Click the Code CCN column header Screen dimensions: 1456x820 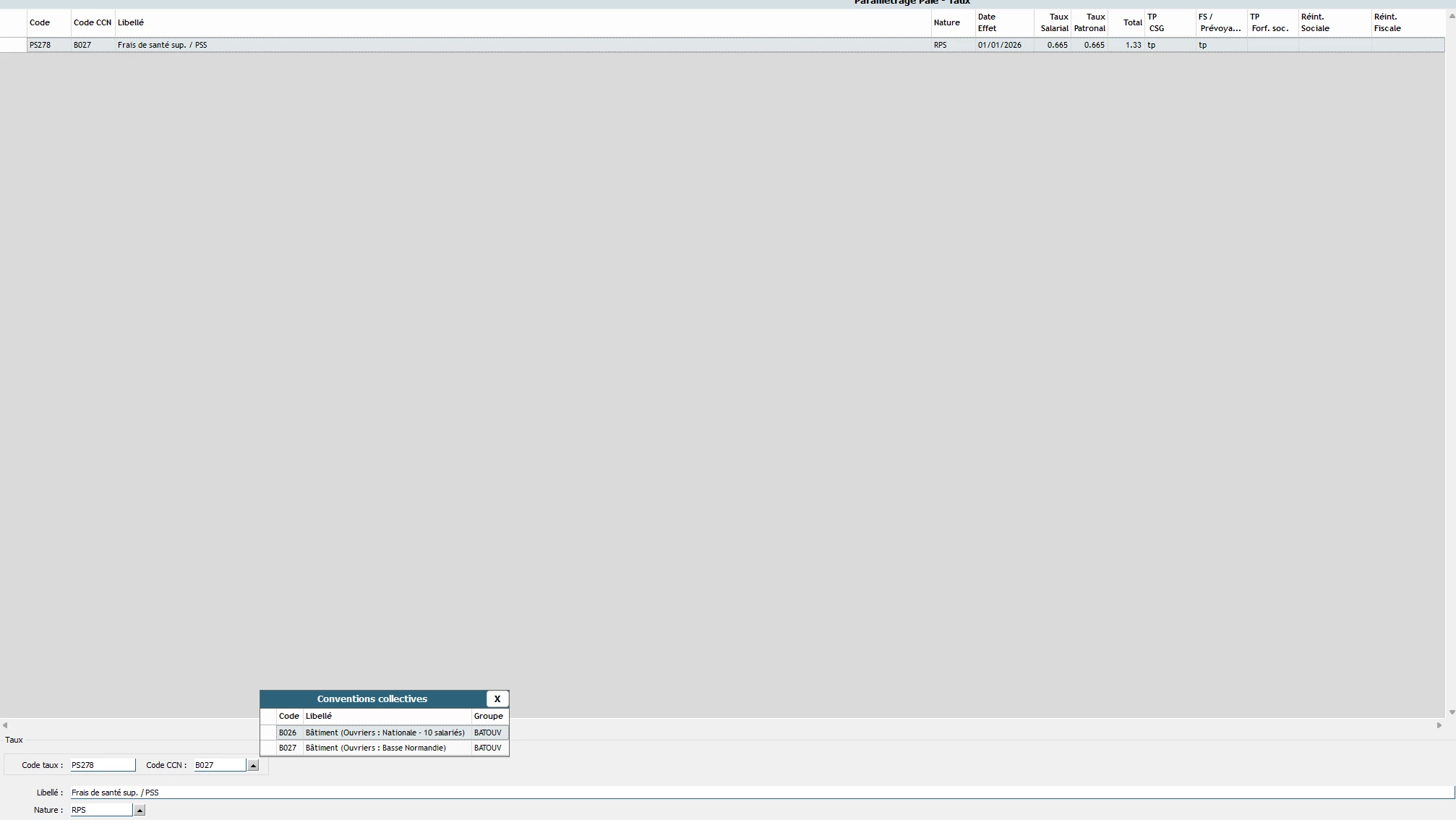click(x=92, y=22)
